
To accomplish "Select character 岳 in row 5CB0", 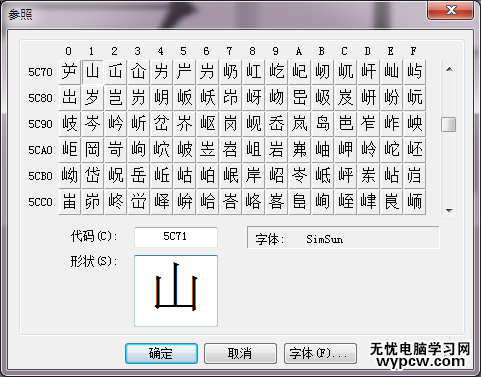I will [x=139, y=176].
